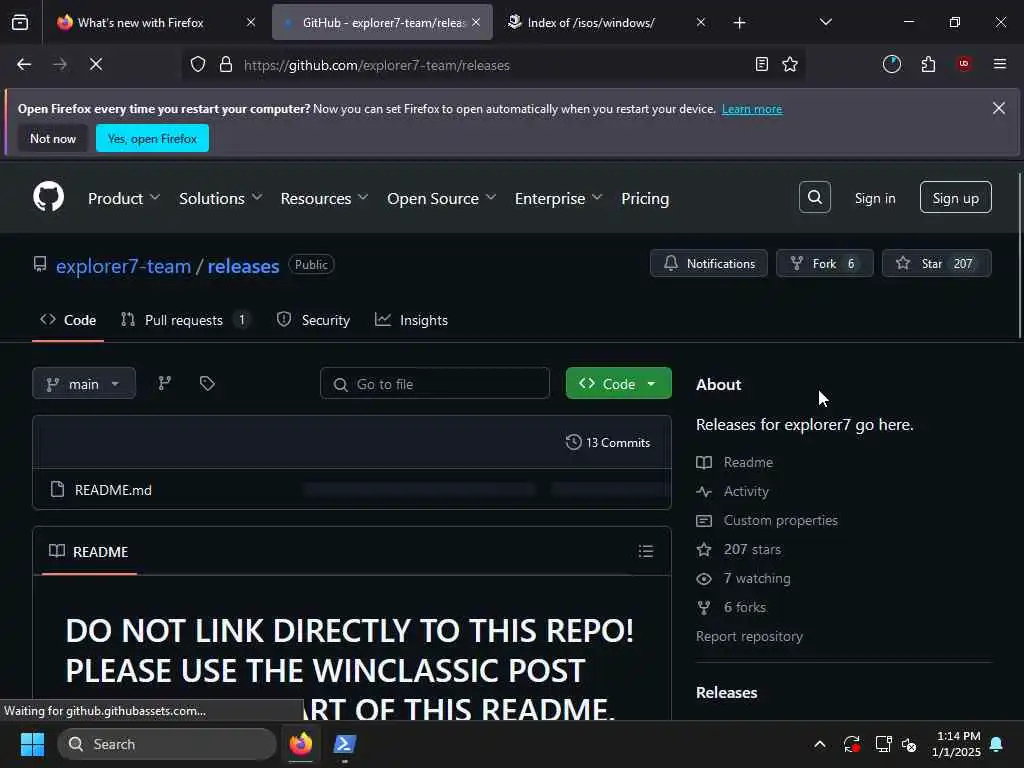Click the browser address bar URL
Screen dimensions: 1024x768
tap(377, 65)
